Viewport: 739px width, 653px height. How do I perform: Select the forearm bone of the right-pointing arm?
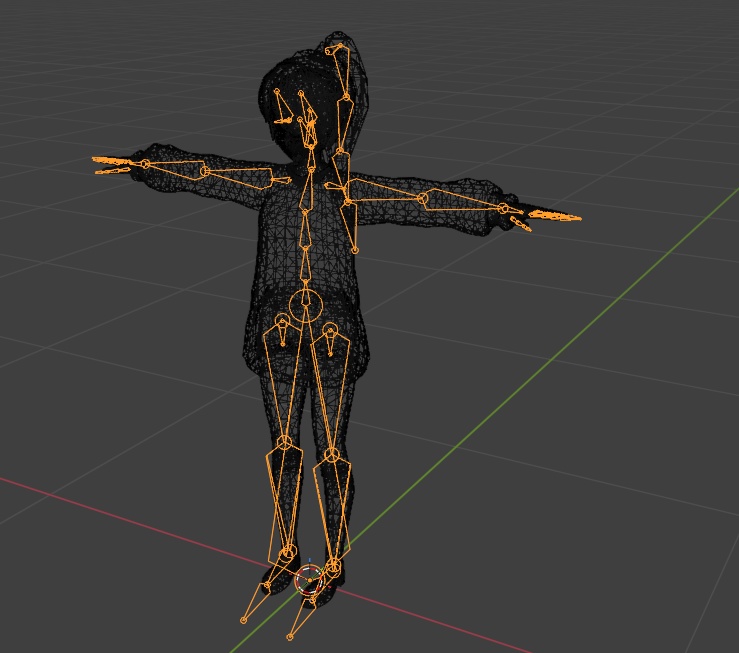click(464, 201)
